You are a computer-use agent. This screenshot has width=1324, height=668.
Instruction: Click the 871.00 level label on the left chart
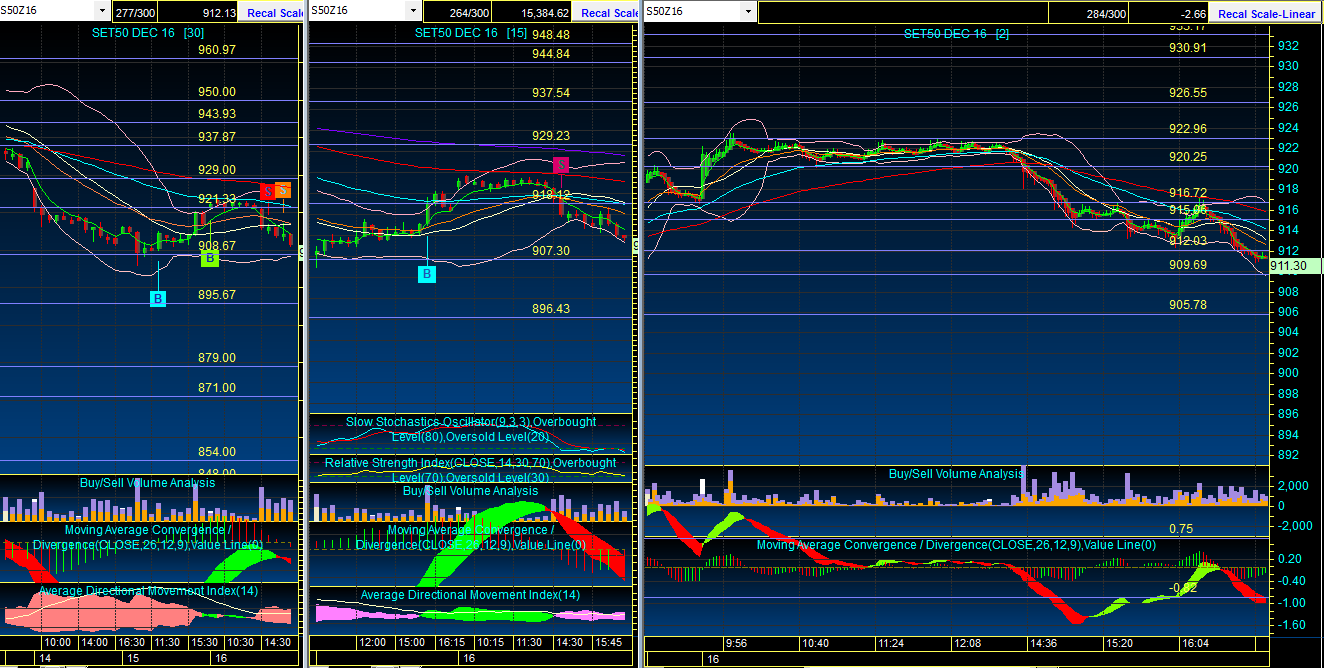217,388
